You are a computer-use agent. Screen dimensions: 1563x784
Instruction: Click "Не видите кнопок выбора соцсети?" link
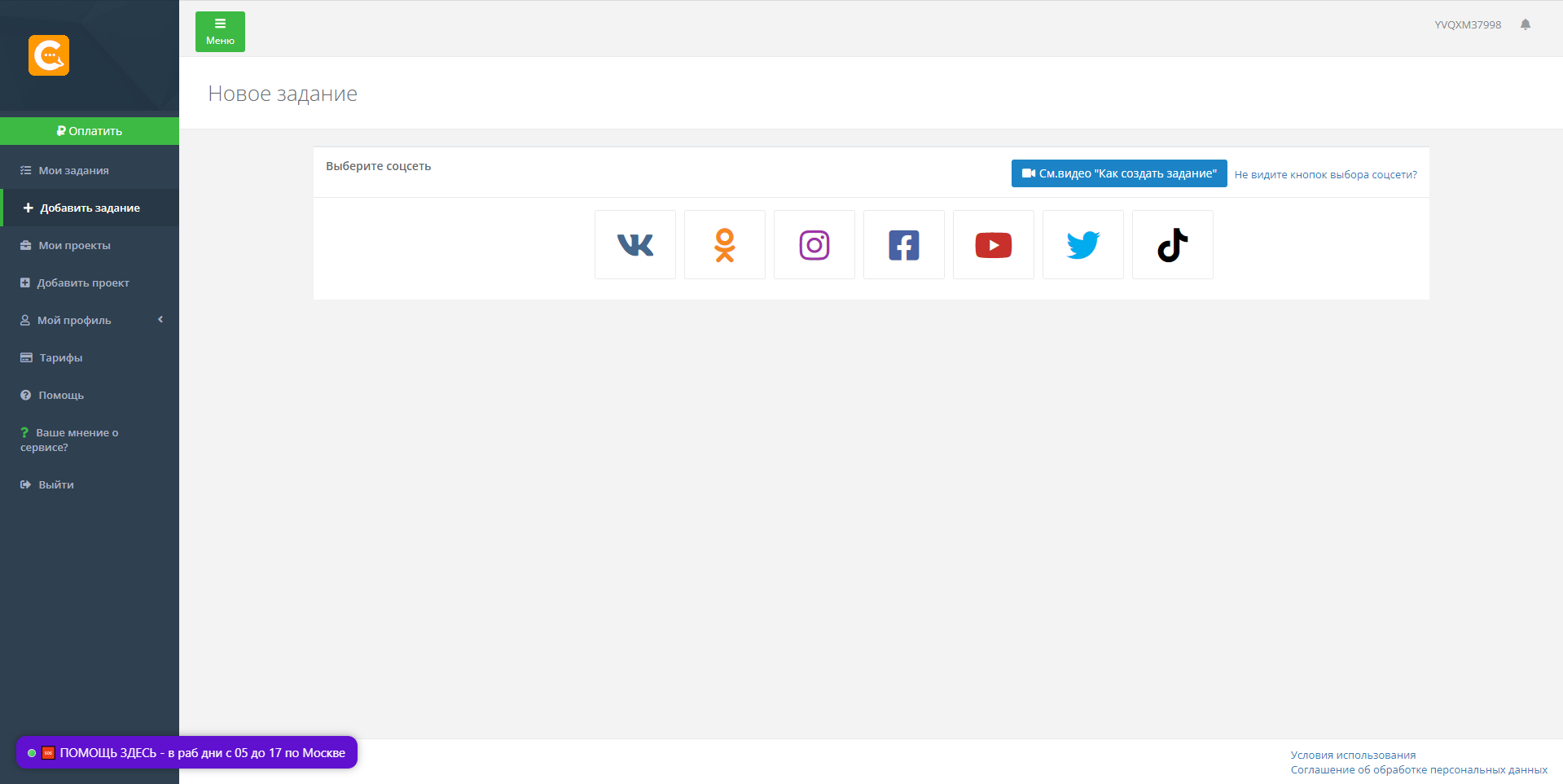[1325, 174]
